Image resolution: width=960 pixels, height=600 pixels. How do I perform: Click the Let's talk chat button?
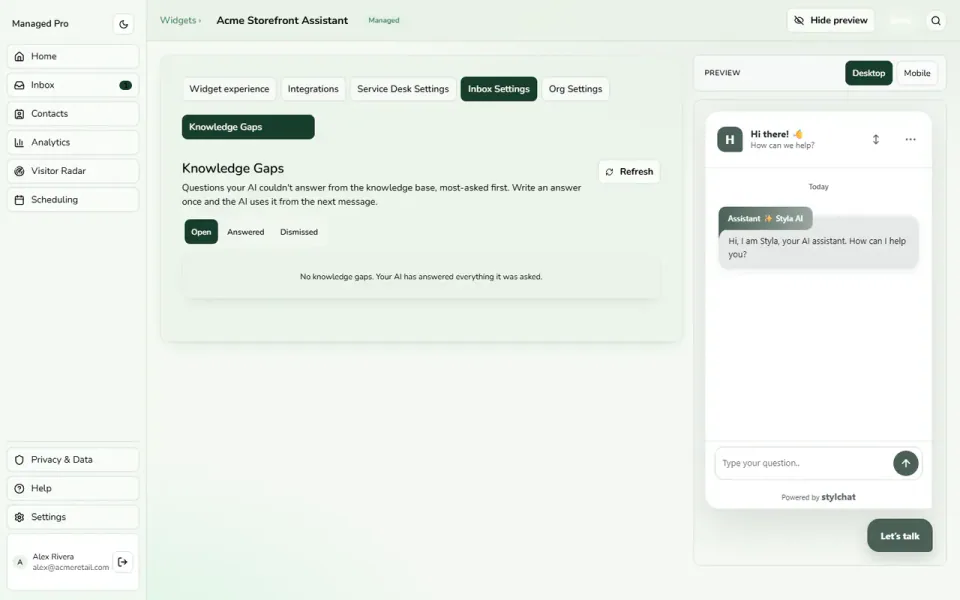[899, 536]
